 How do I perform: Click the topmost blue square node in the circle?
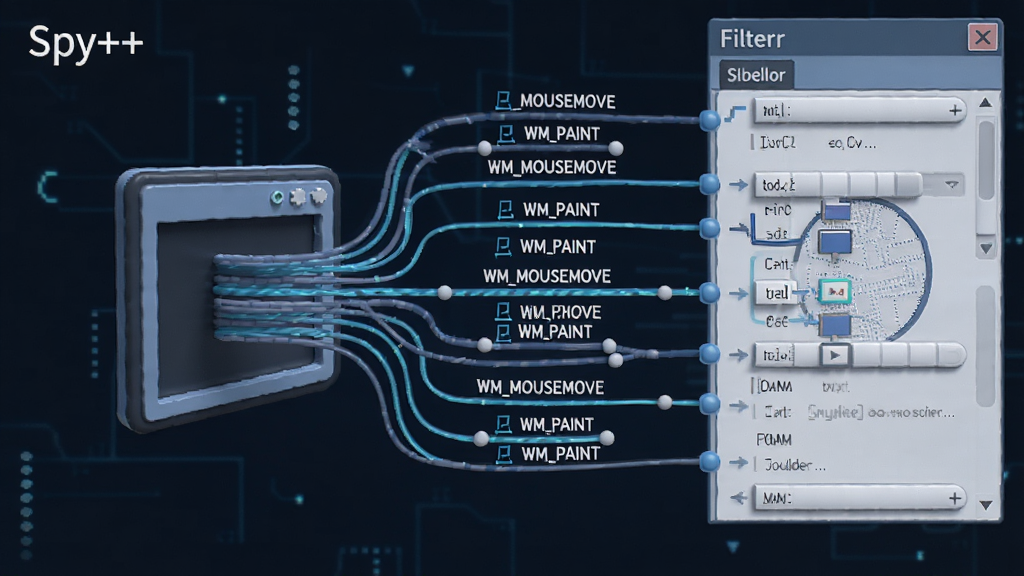(836, 210)
